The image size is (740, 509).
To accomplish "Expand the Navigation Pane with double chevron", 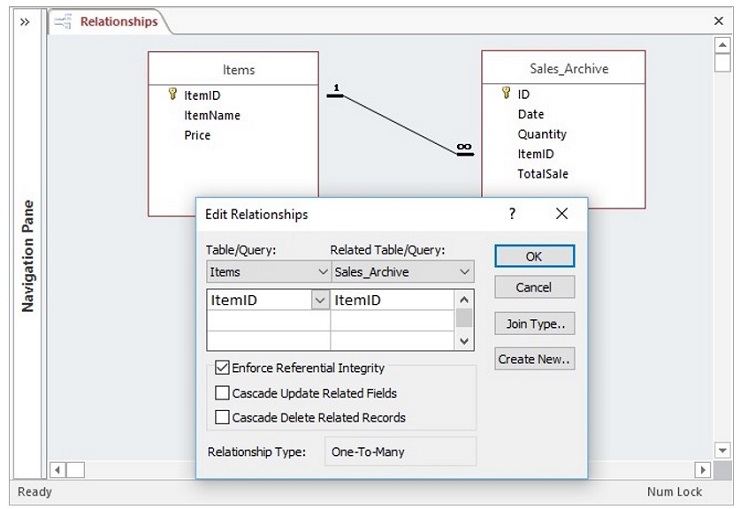I will [25, 21].
